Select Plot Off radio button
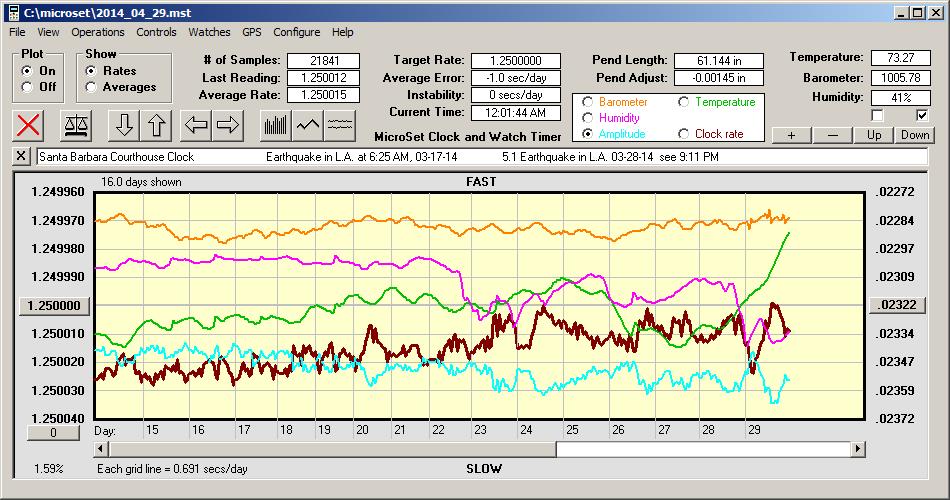The height and width of the screenshot is (500, 950). coord(27,87)
